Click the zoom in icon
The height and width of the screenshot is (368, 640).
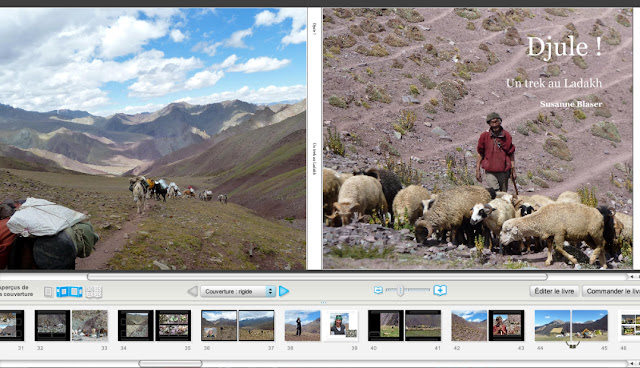(440, 290)
